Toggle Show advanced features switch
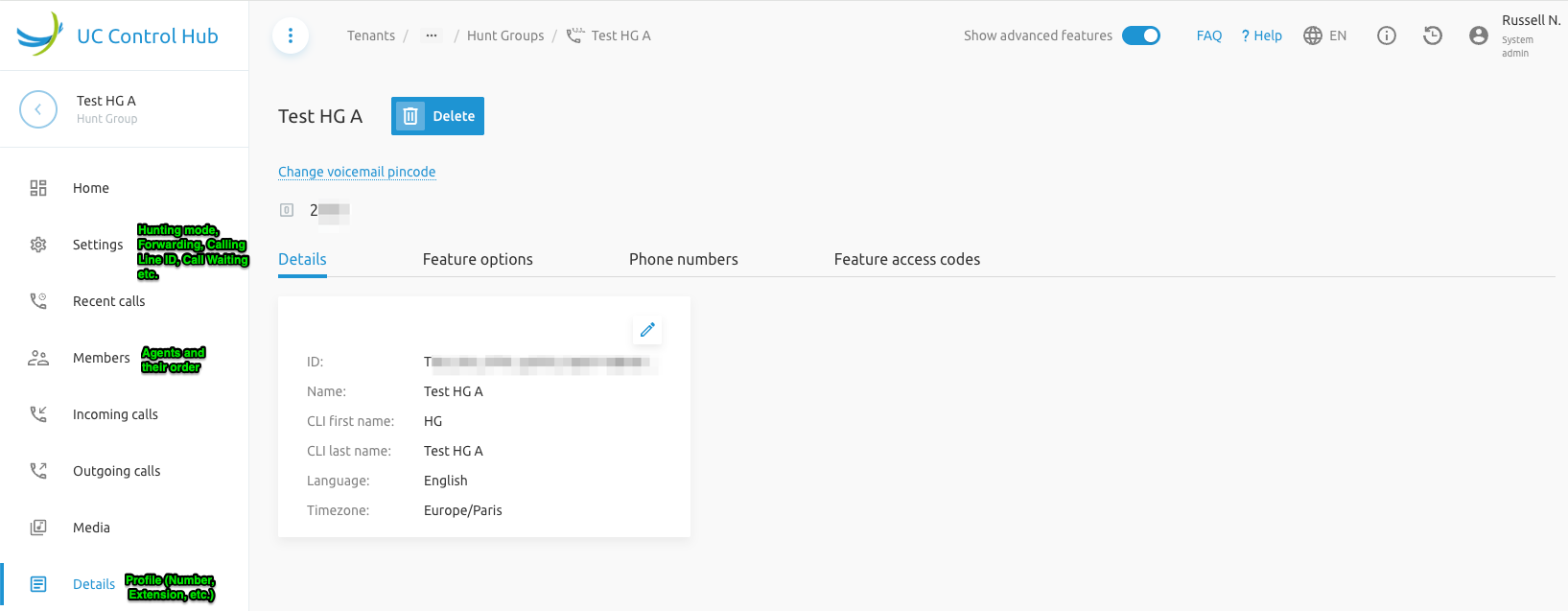Image resolution: width=1568 pixels, height=611 pixels. click(1141, 35)
